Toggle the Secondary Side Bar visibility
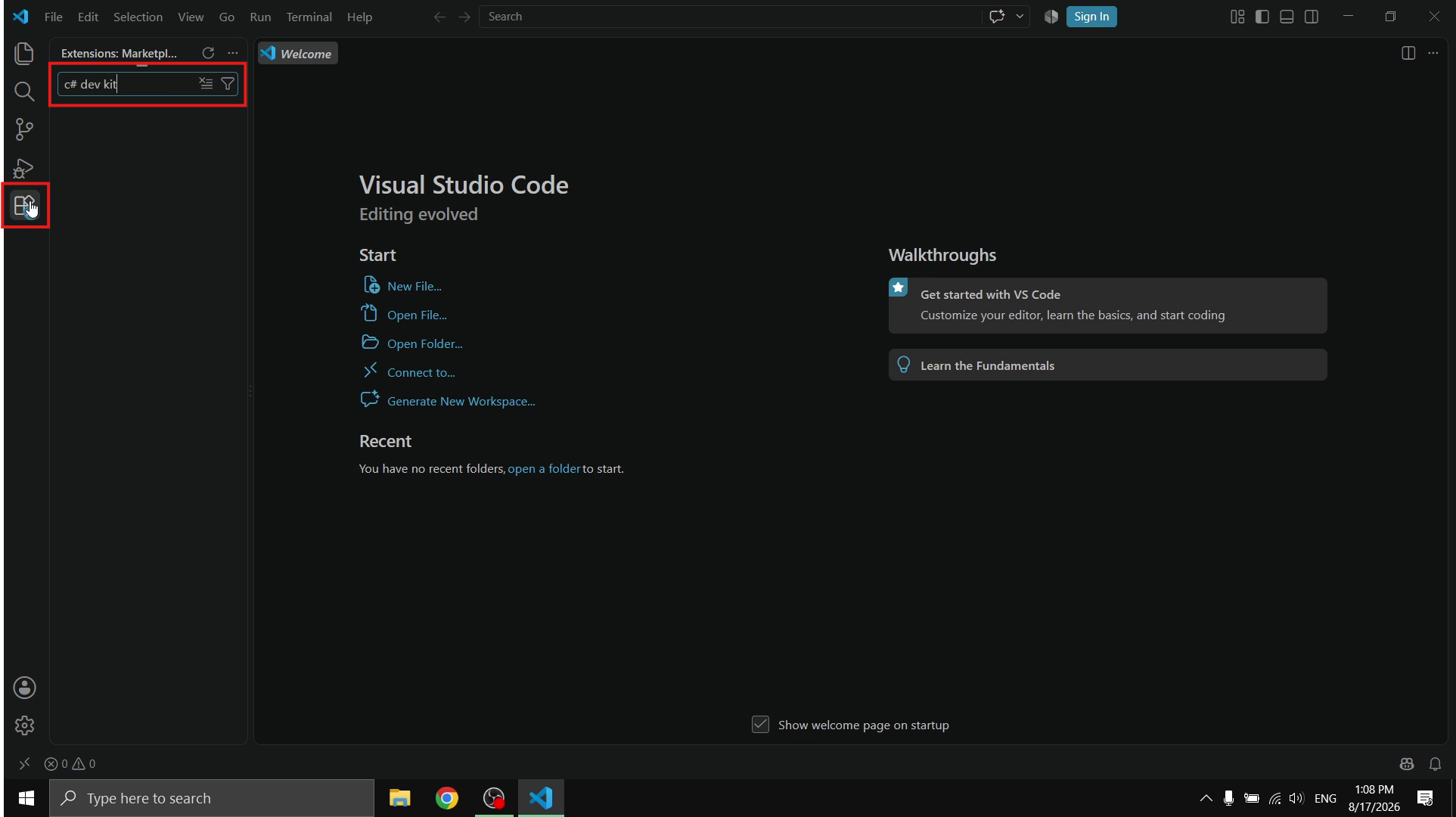The height and width of the screenshot is (817, 1456). click(x=1312, y=17)
